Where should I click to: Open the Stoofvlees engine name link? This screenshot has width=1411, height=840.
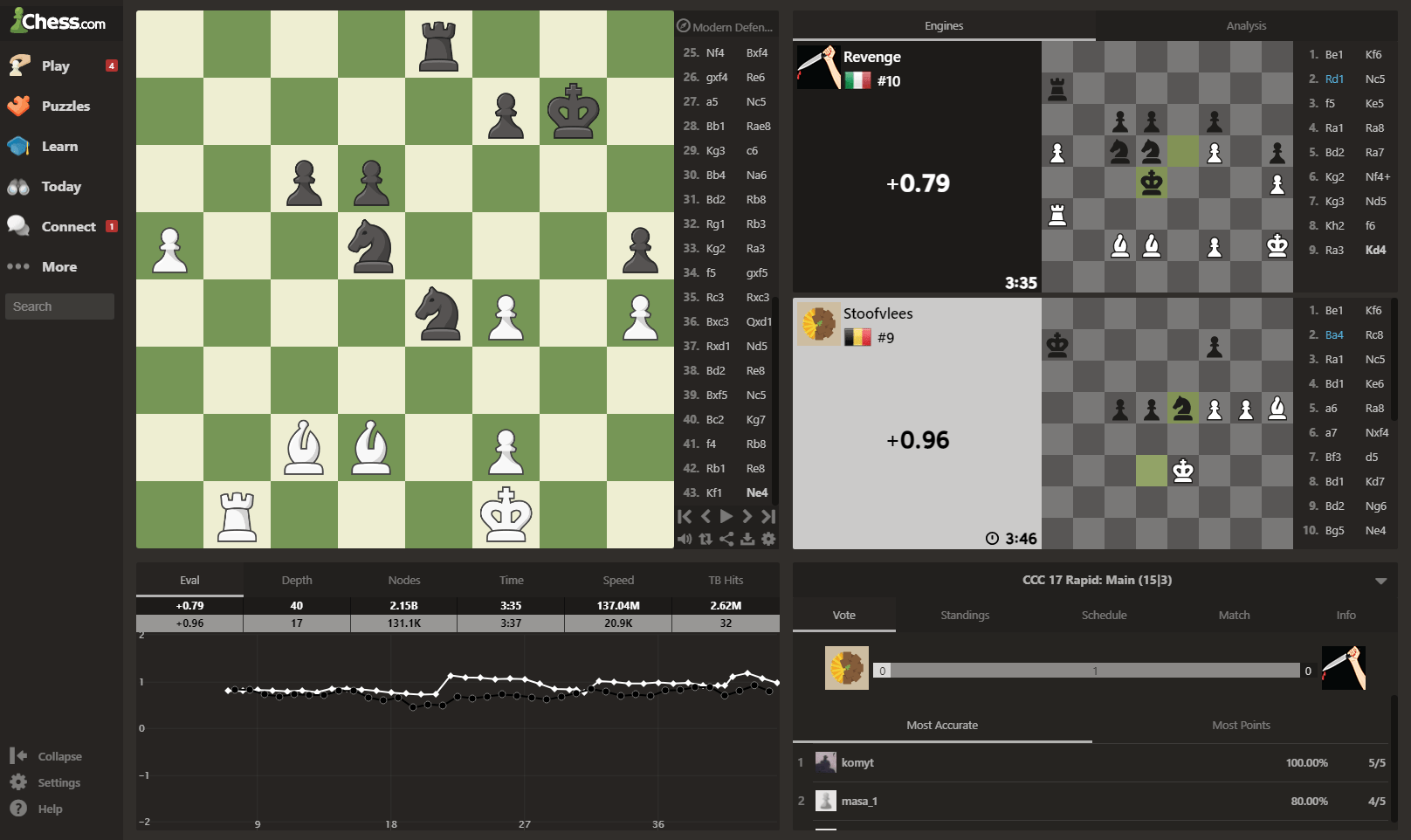coord(878,313)
